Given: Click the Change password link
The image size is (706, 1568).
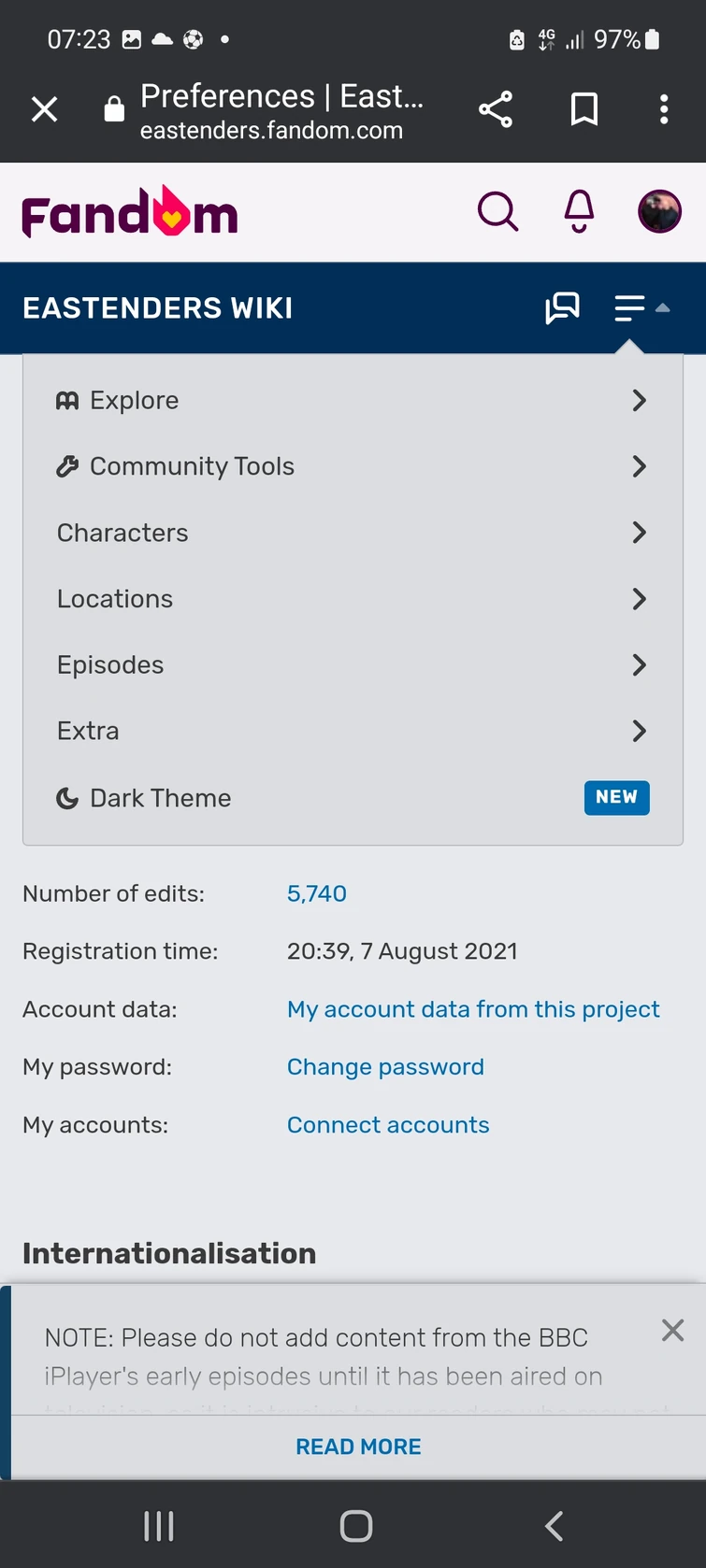Looking at the screenshot, I should [385, 1067].
